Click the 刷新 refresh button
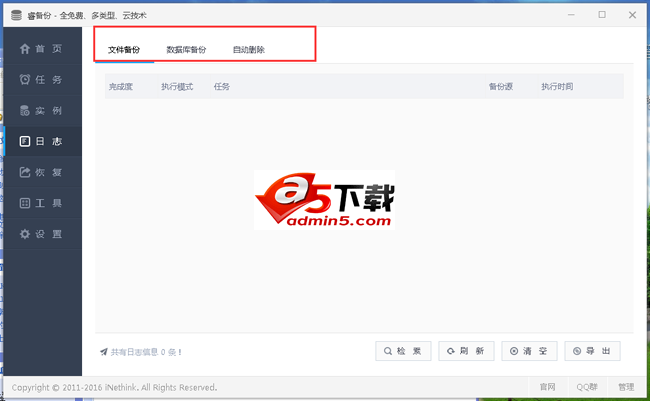 pos(466,351)
